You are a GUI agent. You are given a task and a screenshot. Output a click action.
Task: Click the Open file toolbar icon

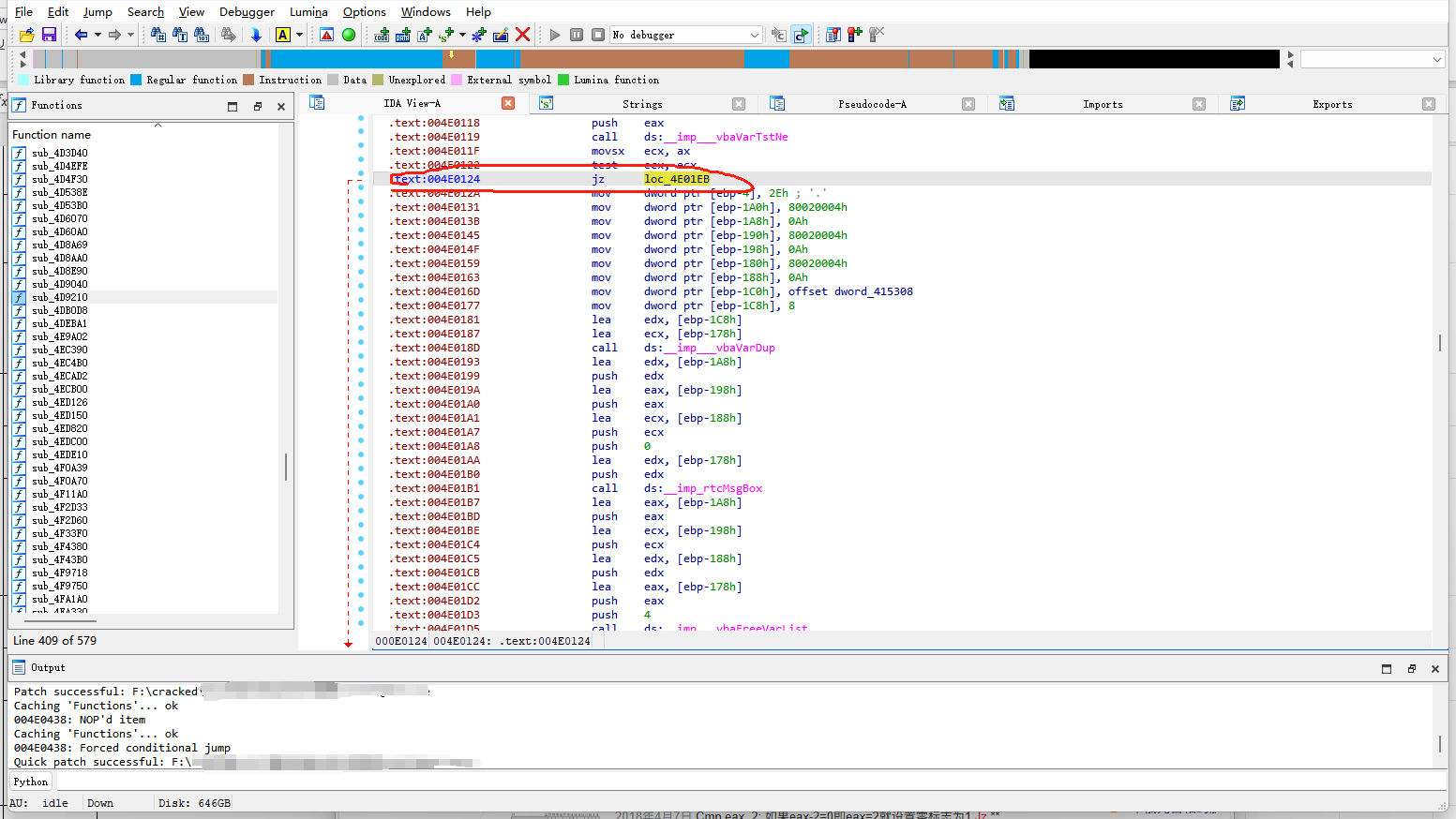[x=26, y=35]
